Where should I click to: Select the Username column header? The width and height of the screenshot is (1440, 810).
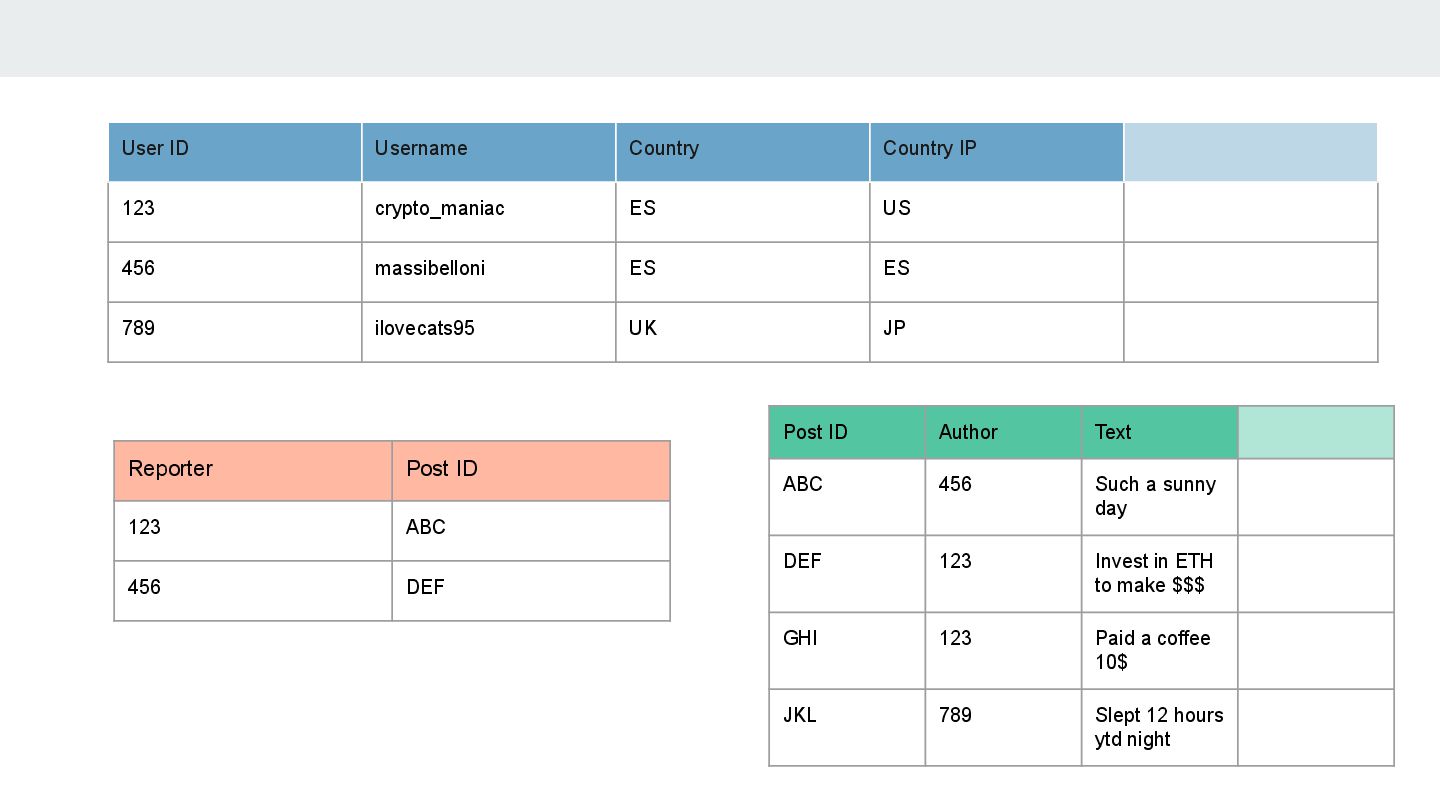tap(489, 152)
